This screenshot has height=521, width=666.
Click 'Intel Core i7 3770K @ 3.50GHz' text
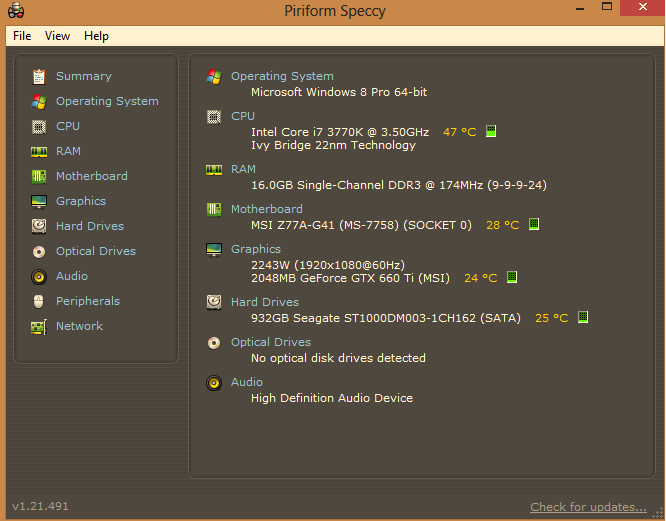340,132
